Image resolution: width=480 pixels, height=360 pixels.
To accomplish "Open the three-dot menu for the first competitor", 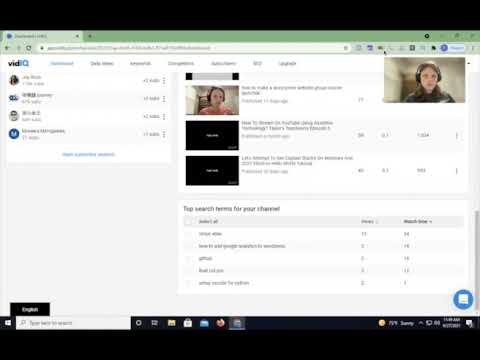I will tap(164, 81).
